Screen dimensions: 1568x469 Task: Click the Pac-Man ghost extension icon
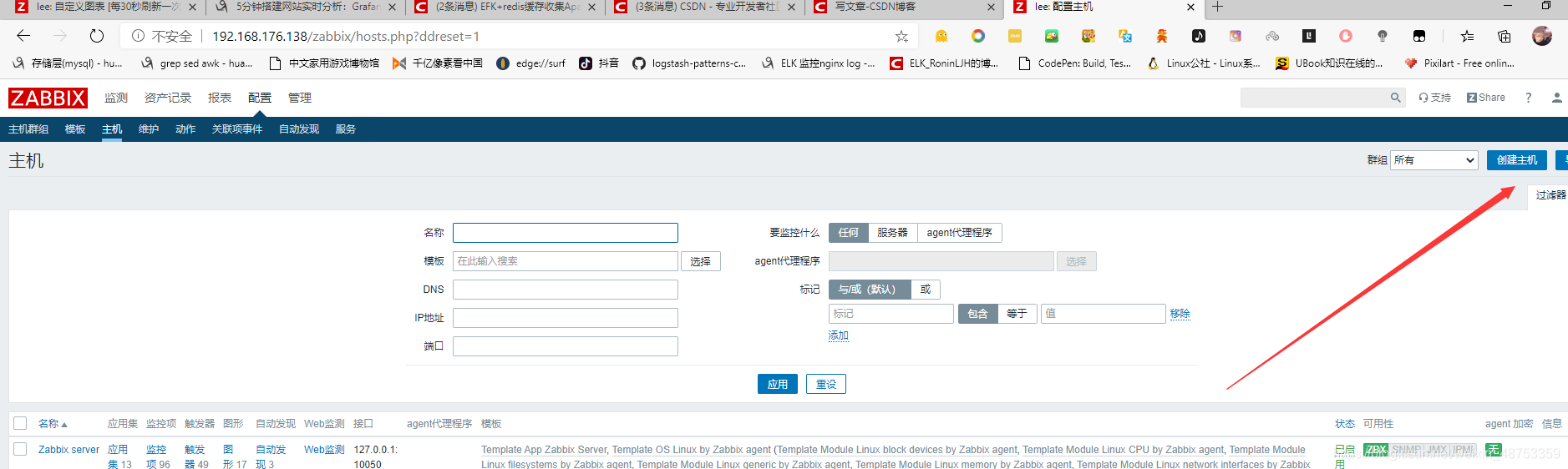pos(941,36)
